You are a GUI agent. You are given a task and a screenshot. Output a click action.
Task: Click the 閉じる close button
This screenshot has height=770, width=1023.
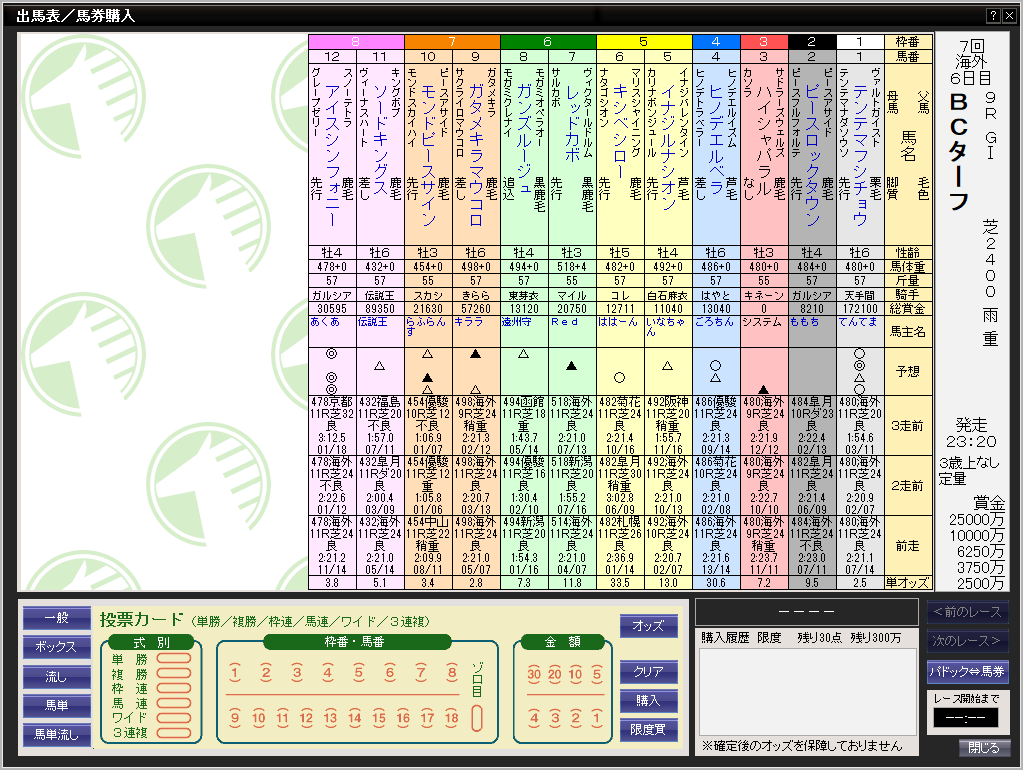(984, 748)
